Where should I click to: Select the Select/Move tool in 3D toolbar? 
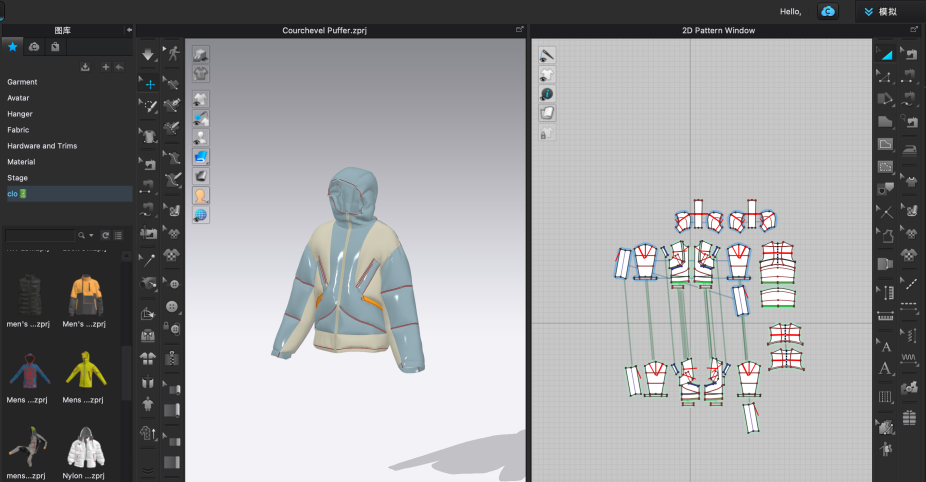149,84
